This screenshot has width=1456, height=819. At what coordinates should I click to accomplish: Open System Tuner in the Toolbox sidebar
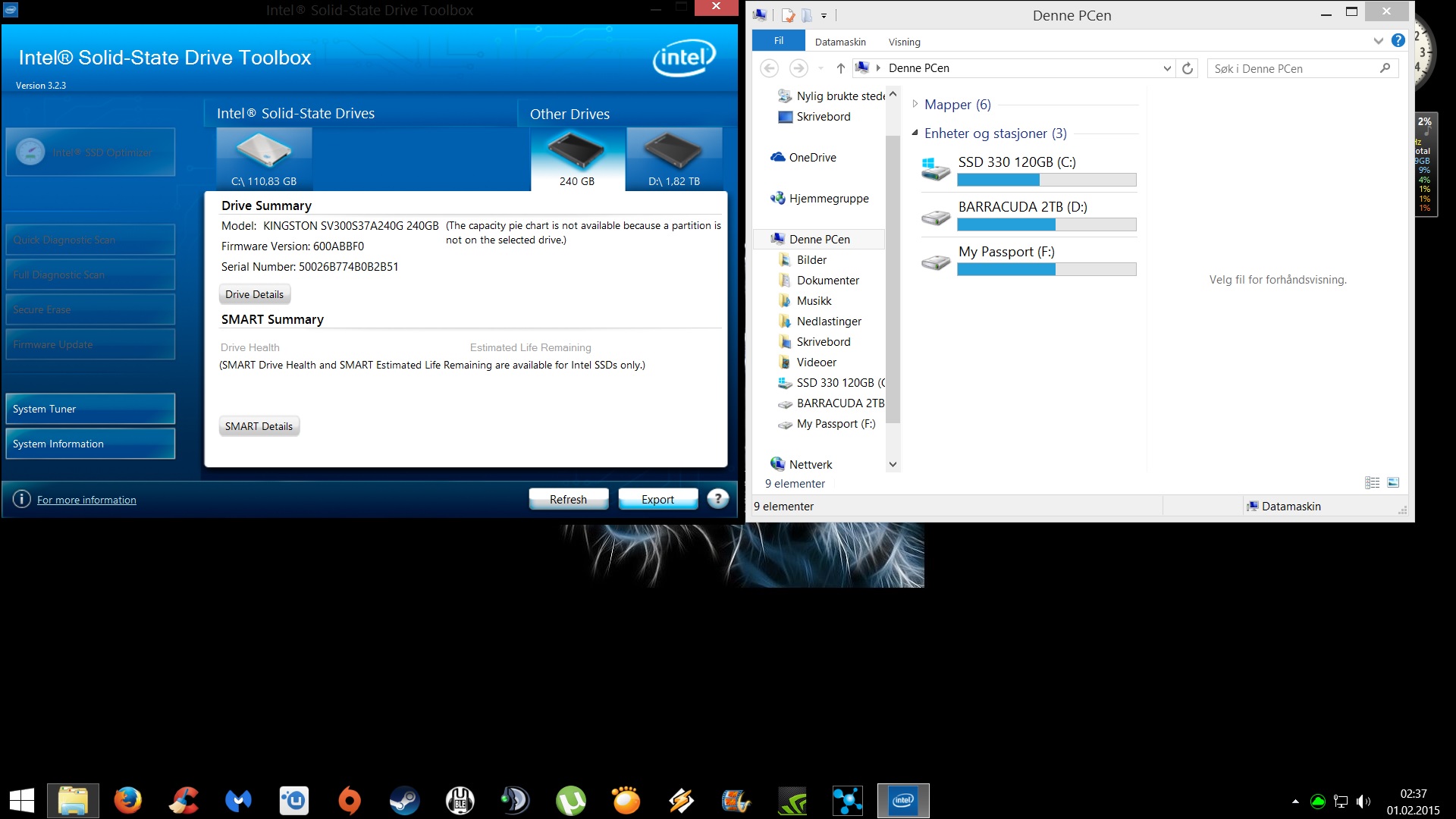click(x=90, y=409)
